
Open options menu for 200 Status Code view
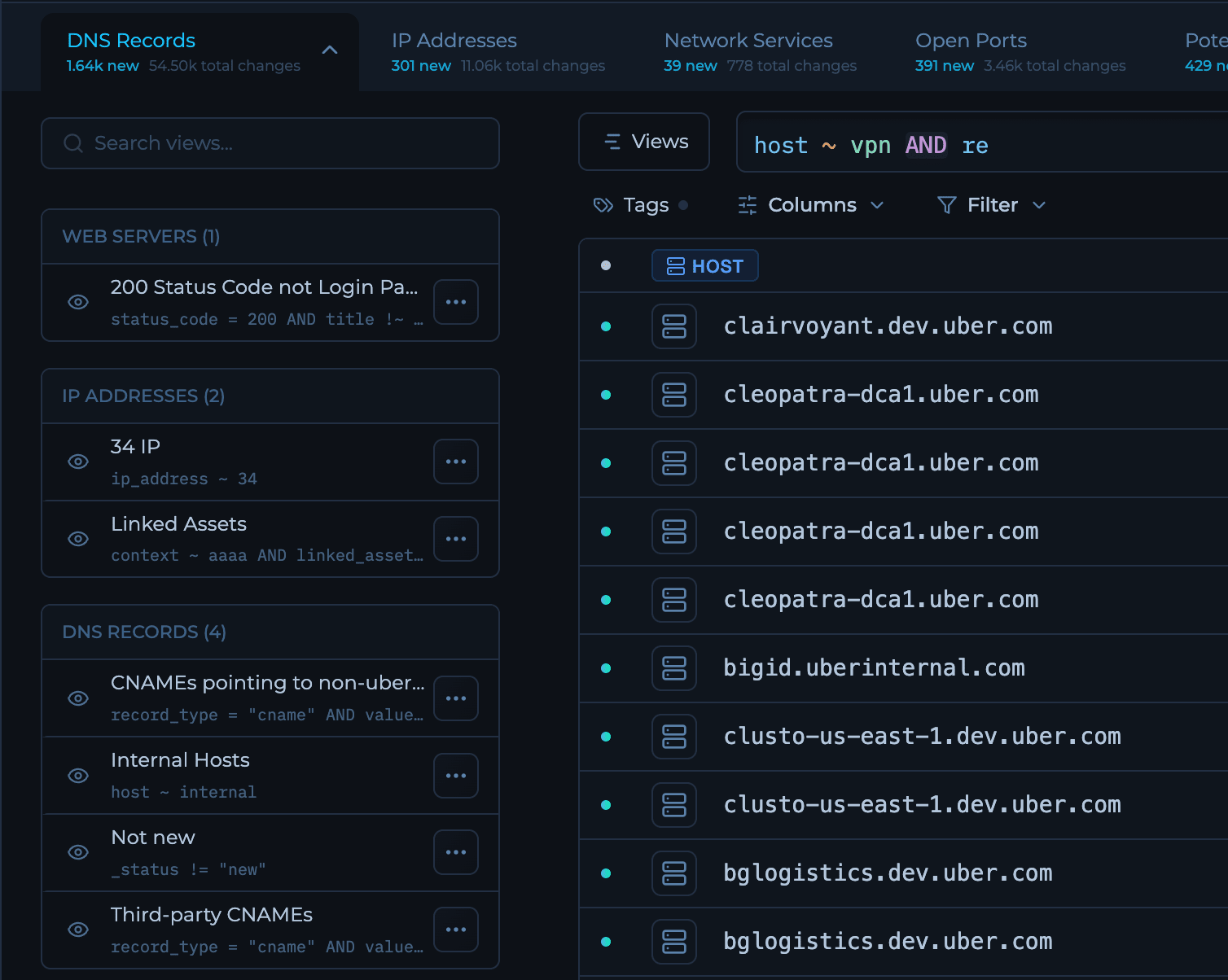(x=456, y=302)
